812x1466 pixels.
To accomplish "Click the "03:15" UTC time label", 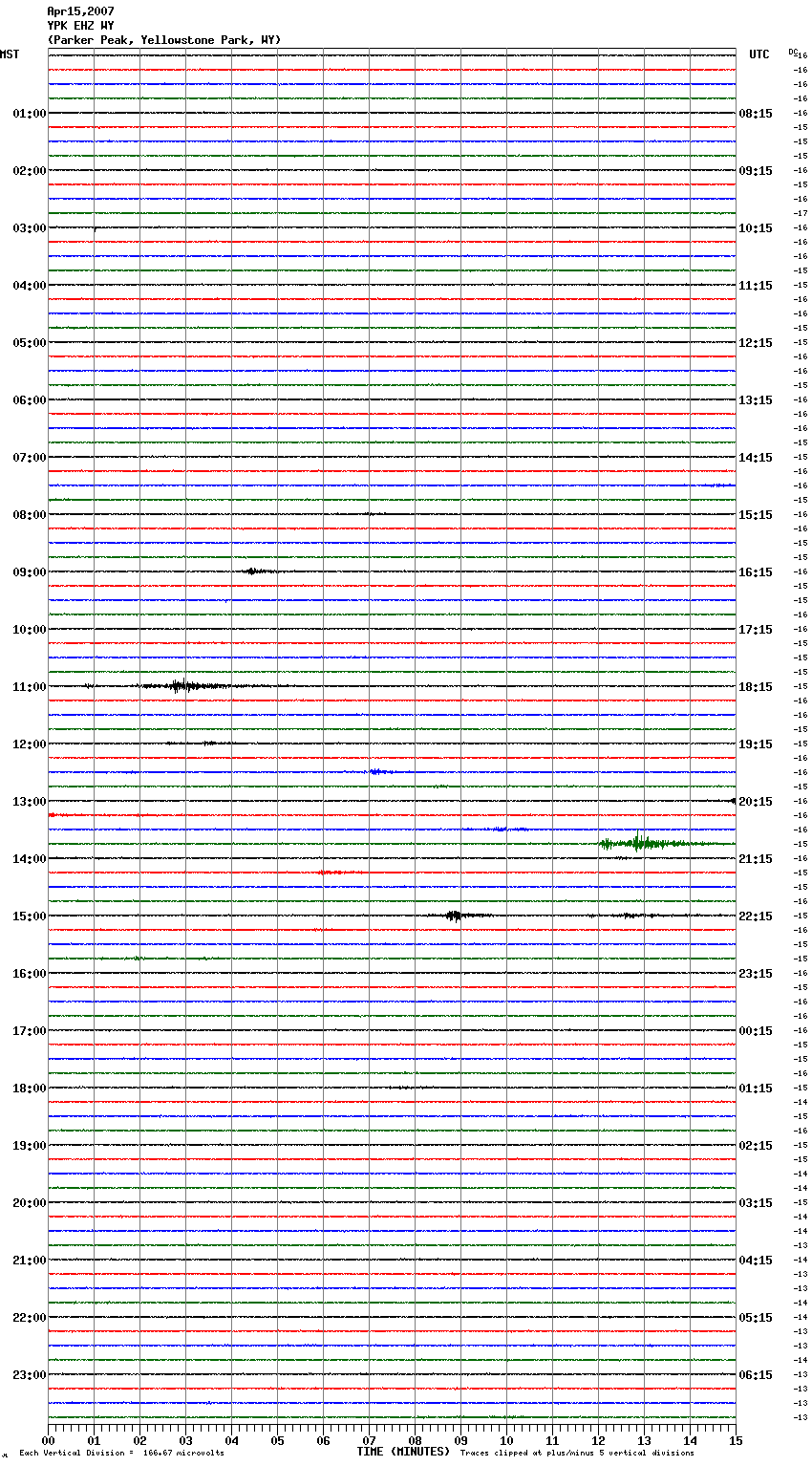I will tap(756, 1203).
